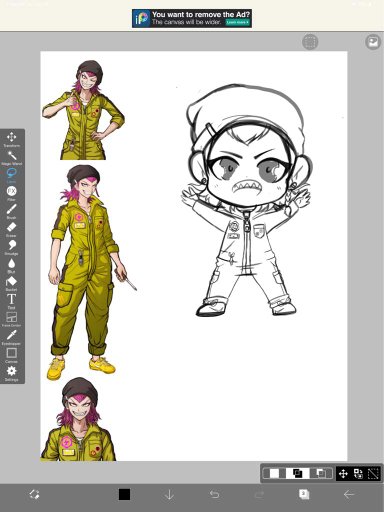Choose the Filter (FX) tool

[11, 193]
